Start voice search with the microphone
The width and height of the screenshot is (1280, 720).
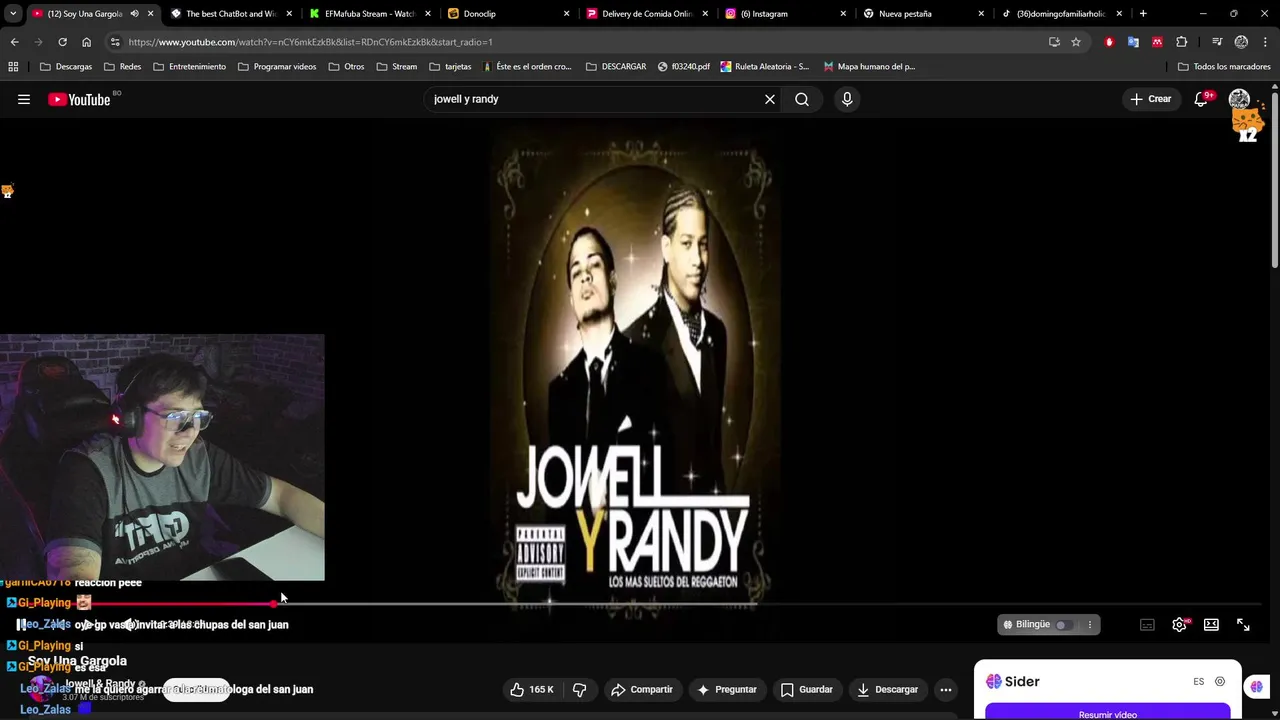(x=847, y=99)
